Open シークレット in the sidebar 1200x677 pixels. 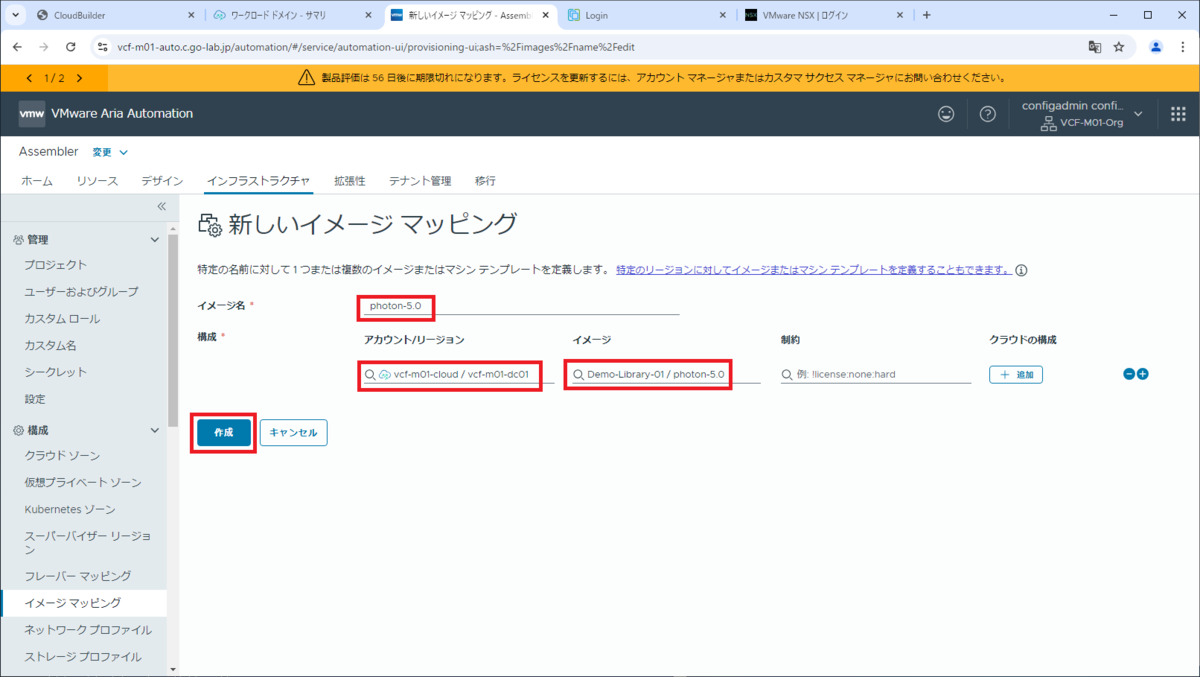point(56,372)
